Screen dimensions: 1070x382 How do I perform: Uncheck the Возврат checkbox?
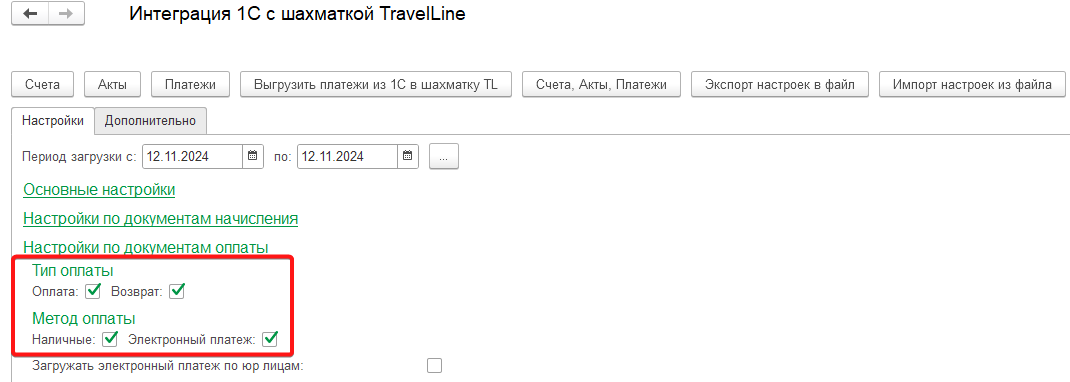point(177,291)
